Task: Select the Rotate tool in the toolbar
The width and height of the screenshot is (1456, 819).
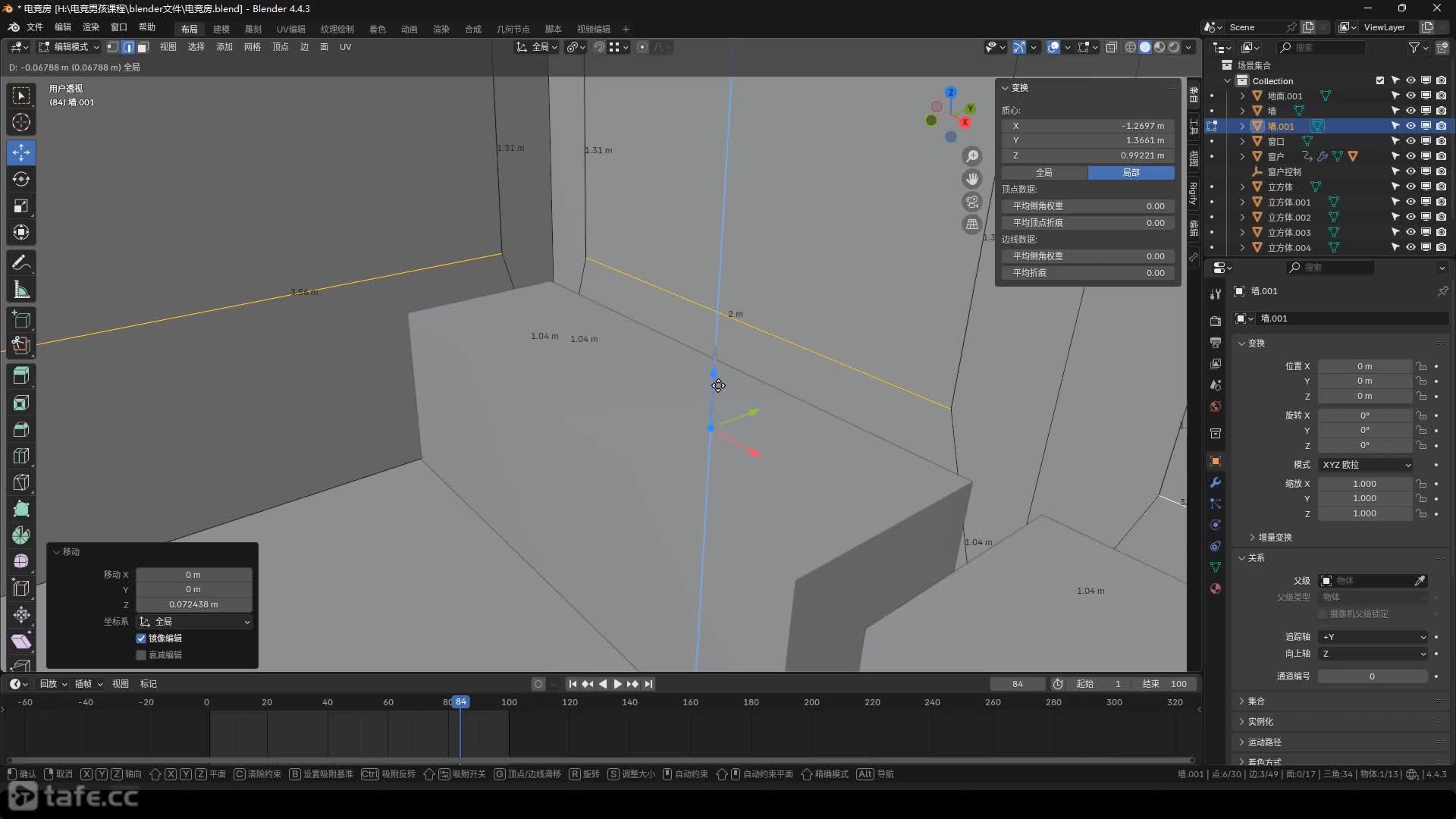Action: coord(21,180)
